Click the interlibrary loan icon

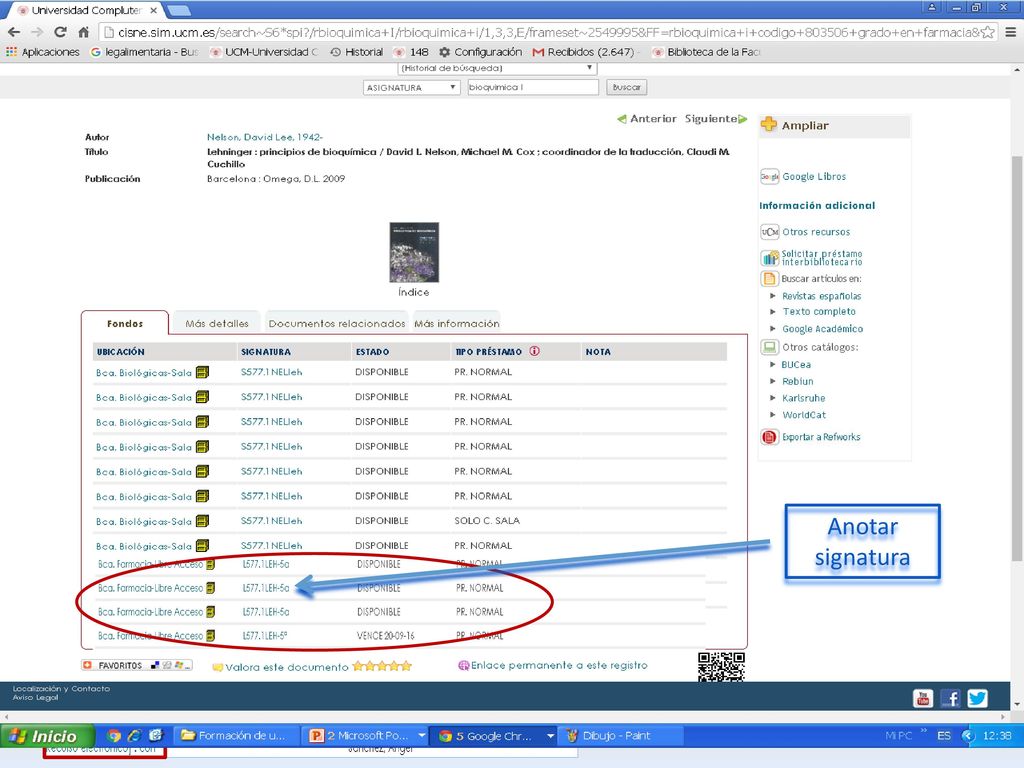[770, 258]
